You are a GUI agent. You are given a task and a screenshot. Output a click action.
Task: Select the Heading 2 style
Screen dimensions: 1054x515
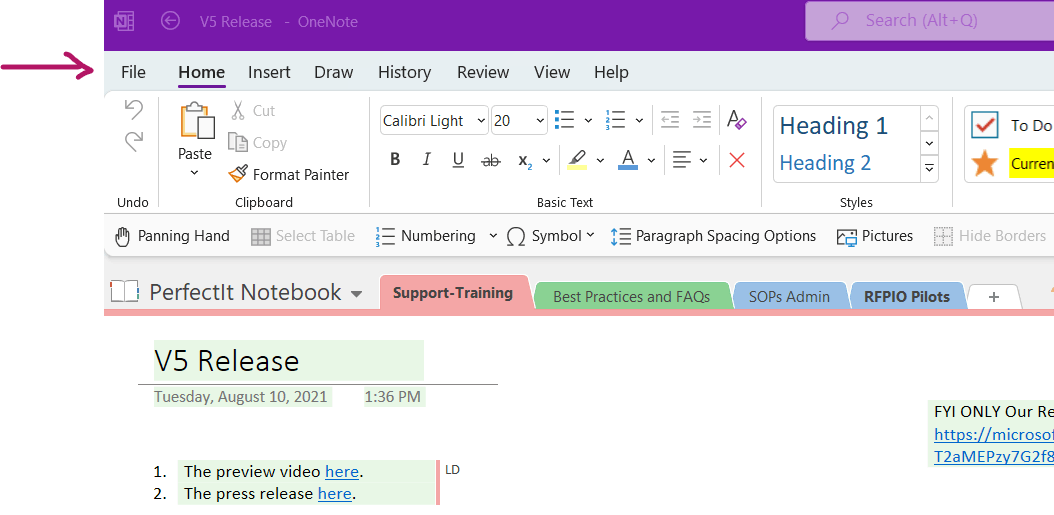(825, 163)
